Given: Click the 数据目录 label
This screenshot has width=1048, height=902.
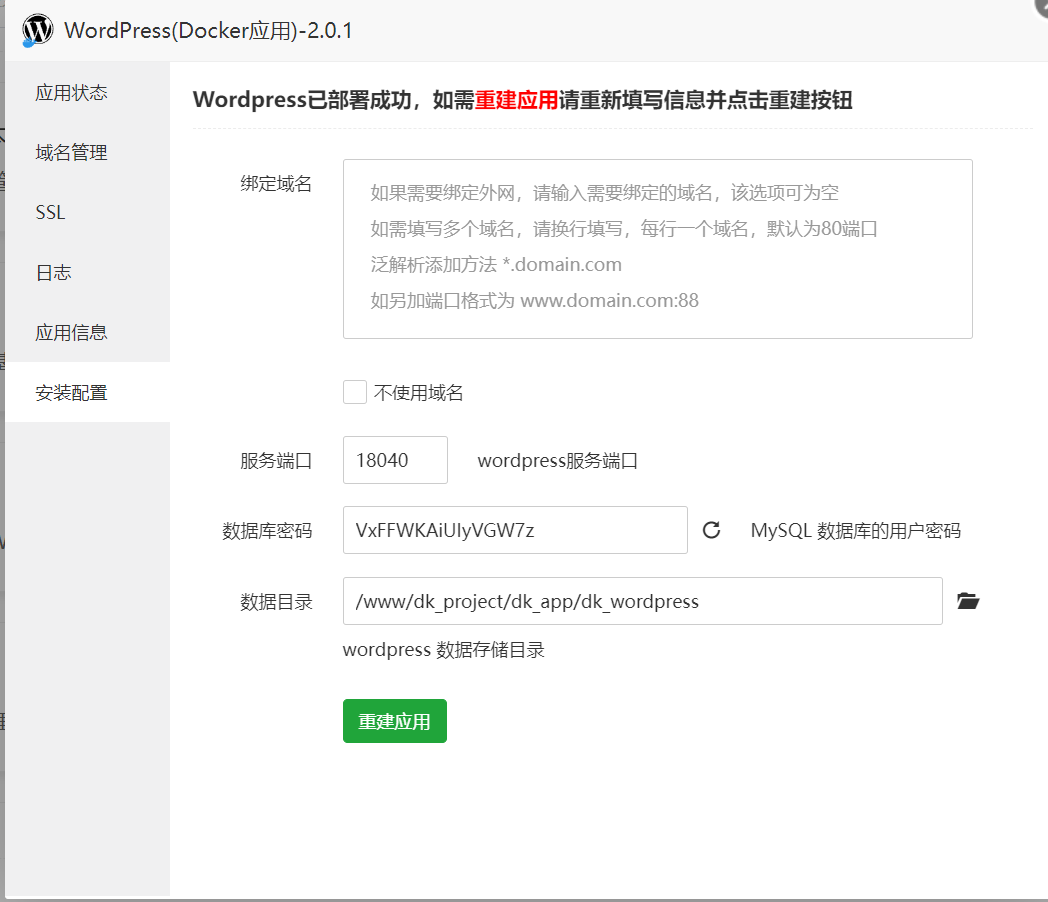Looking at the screenshot, I should coord(276,602).
